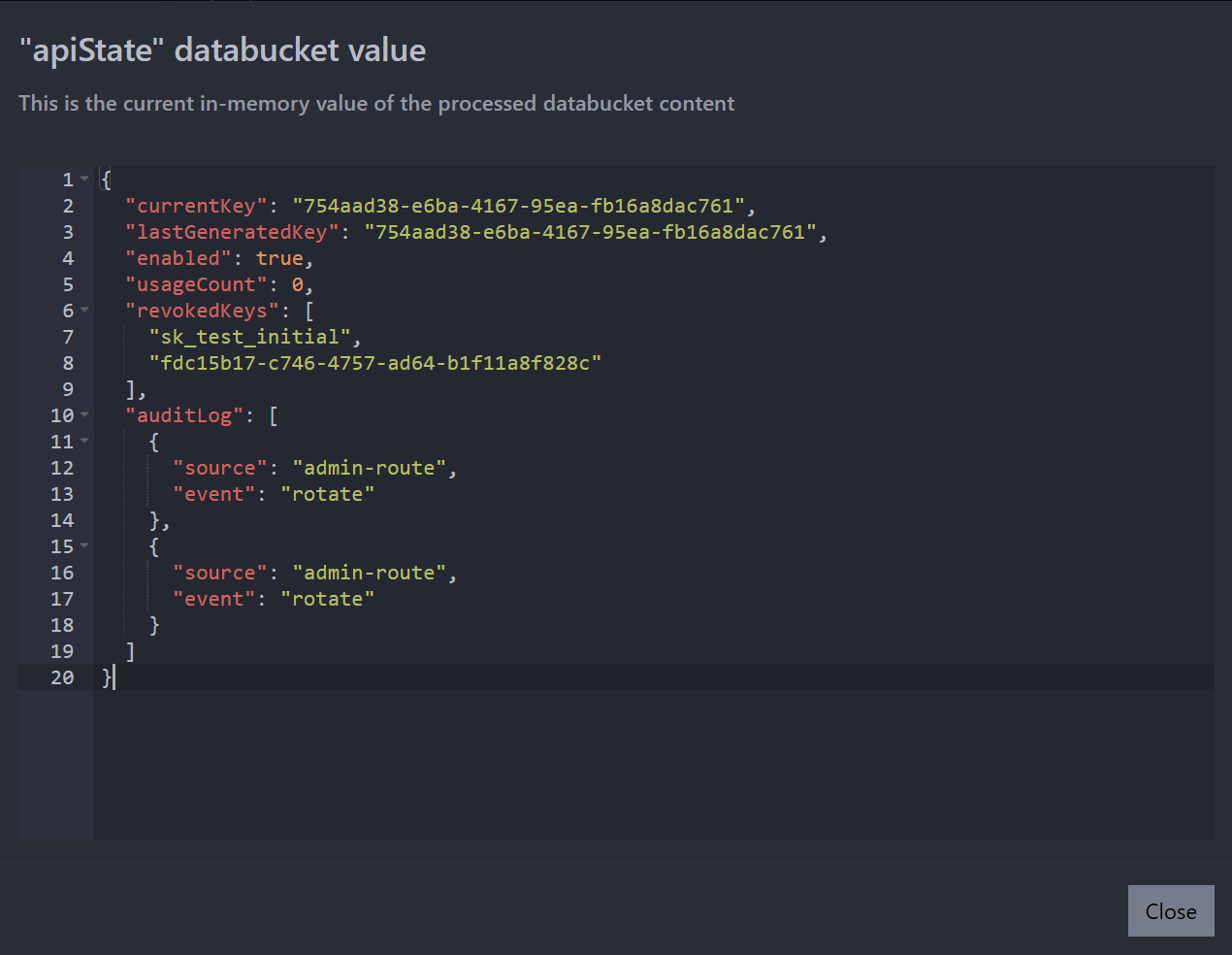Viewport: 1232px width, 955px height.
Task: Click the in-memory value description text
Action: point(376,103)
